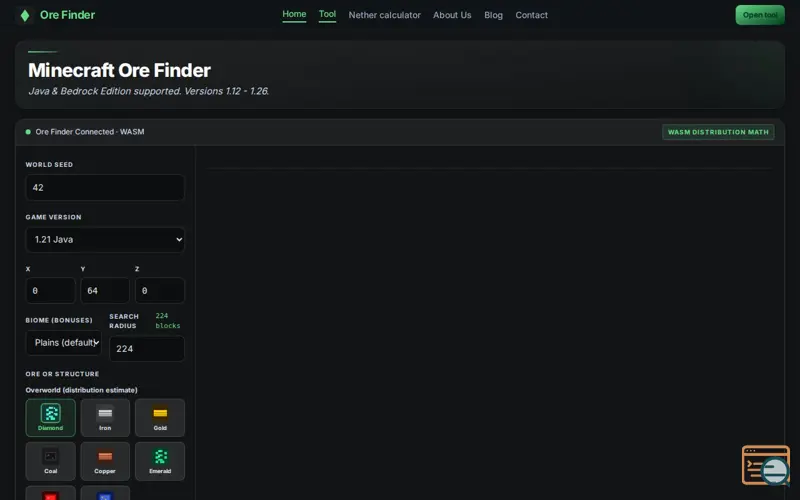Go to the Tool nav item
This screenshot has height=500, width=800.
[328, 14]
